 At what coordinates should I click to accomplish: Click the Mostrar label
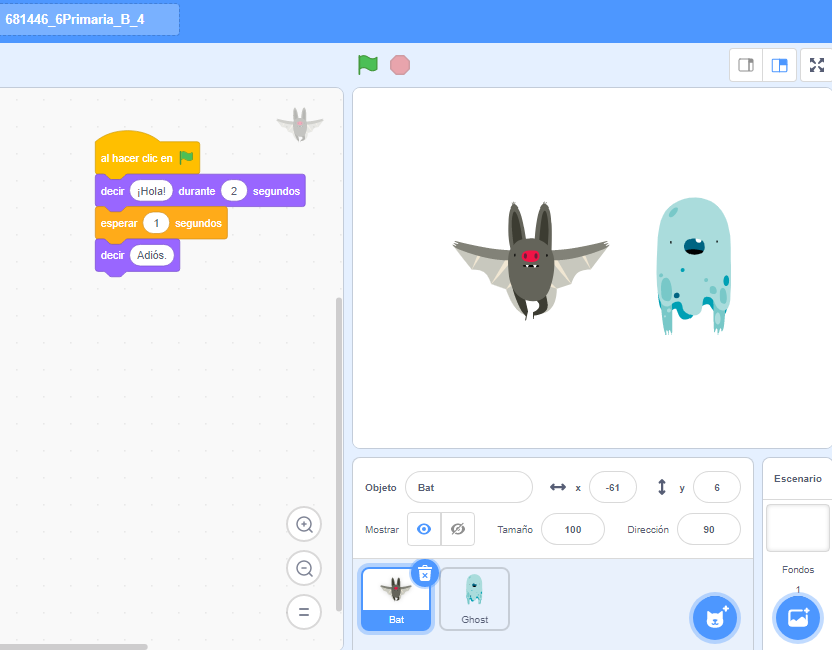pos(382,530)
